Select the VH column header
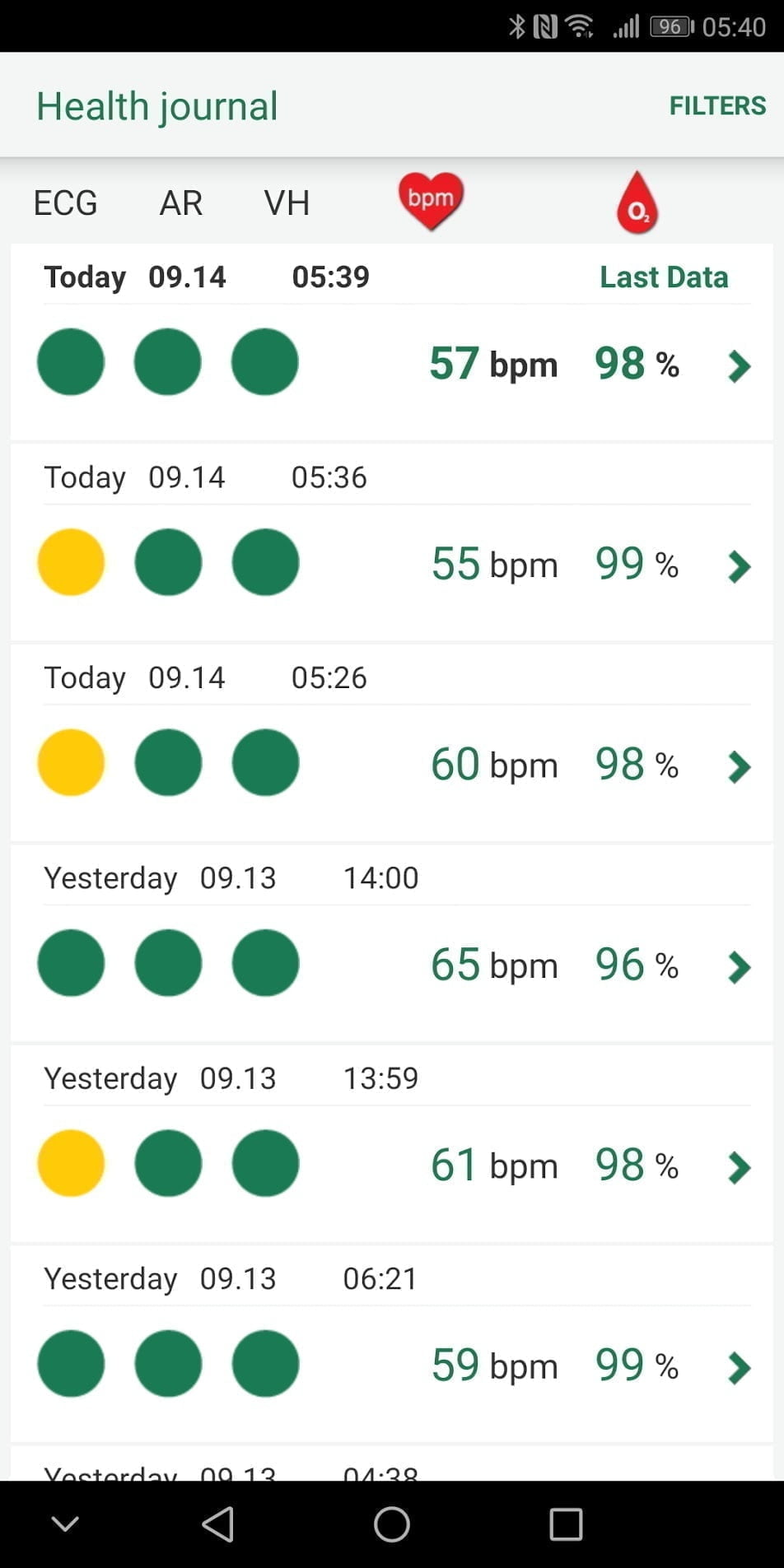 point(287,203)
